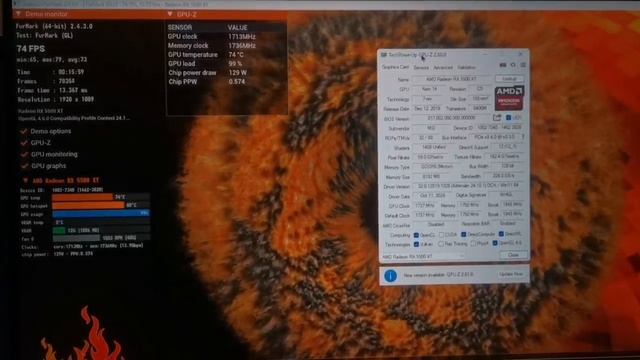Toggle the OpenCL checkbox

416,235
